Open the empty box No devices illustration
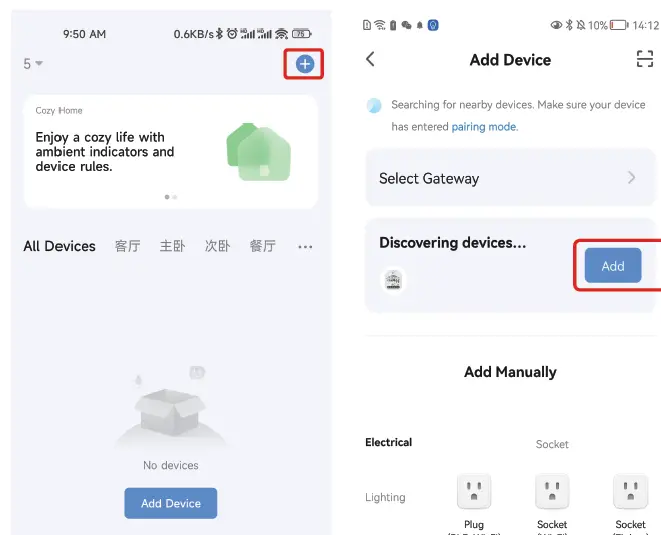The height and width of the screenshot is (535, 661). [170, 407]
